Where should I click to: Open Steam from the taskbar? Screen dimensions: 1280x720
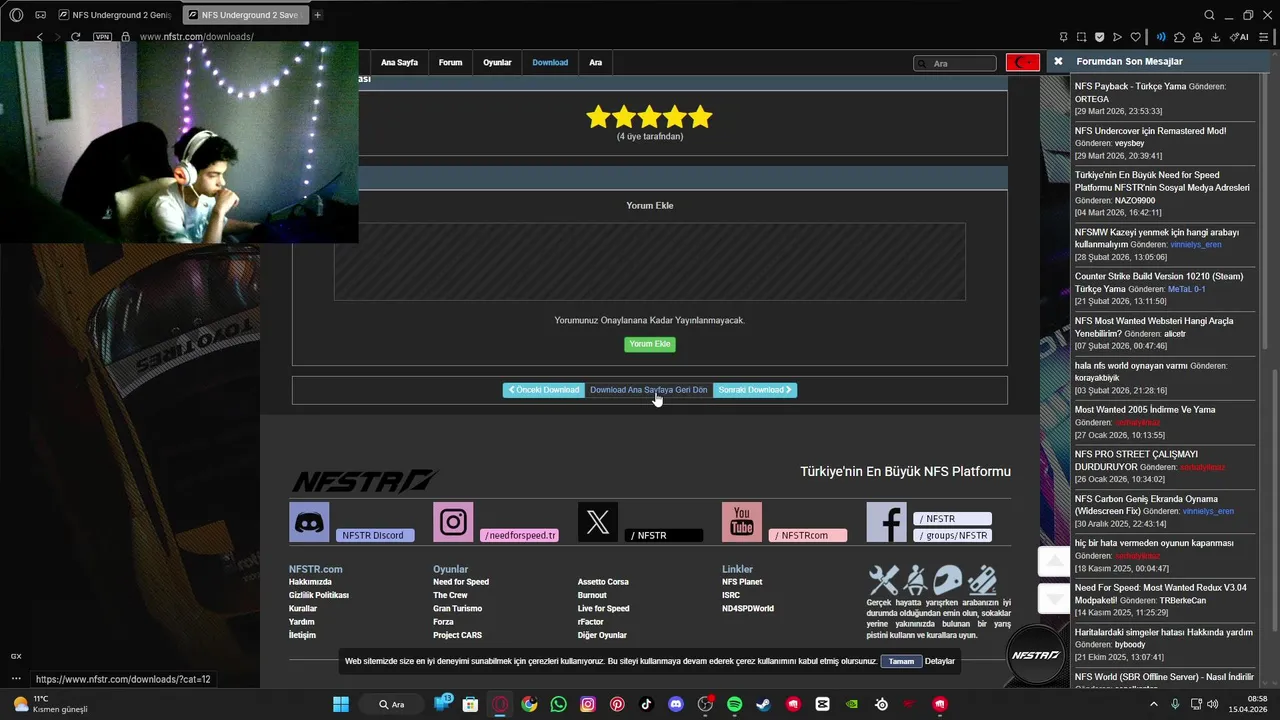tap(763, 704)
